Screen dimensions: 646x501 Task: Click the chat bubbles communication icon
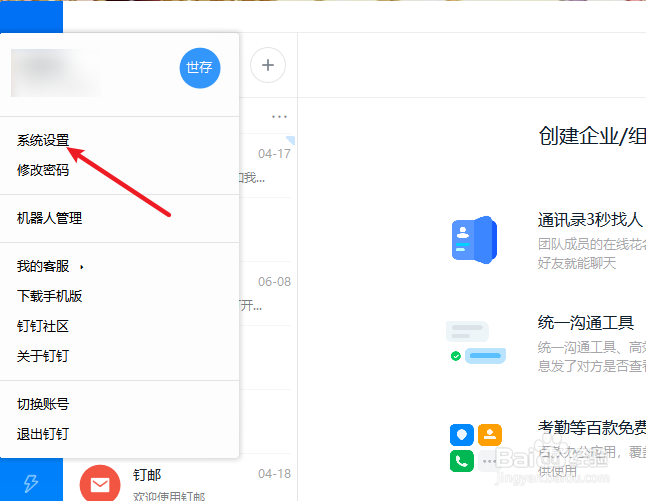pos(476,342)
